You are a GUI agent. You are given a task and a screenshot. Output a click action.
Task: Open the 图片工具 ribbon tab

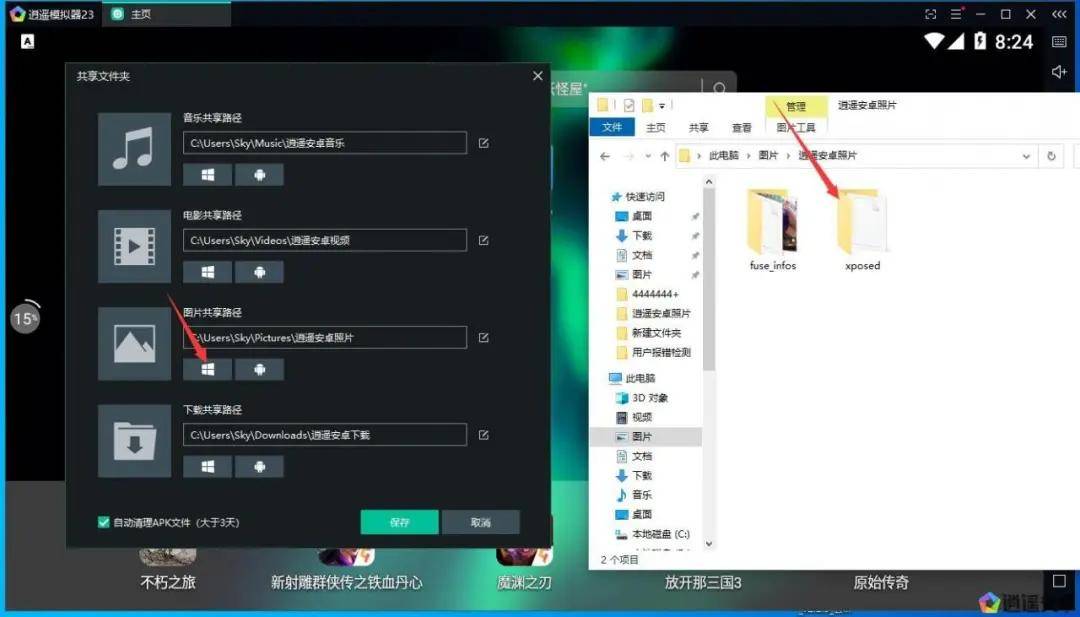[x=796, y=127]
